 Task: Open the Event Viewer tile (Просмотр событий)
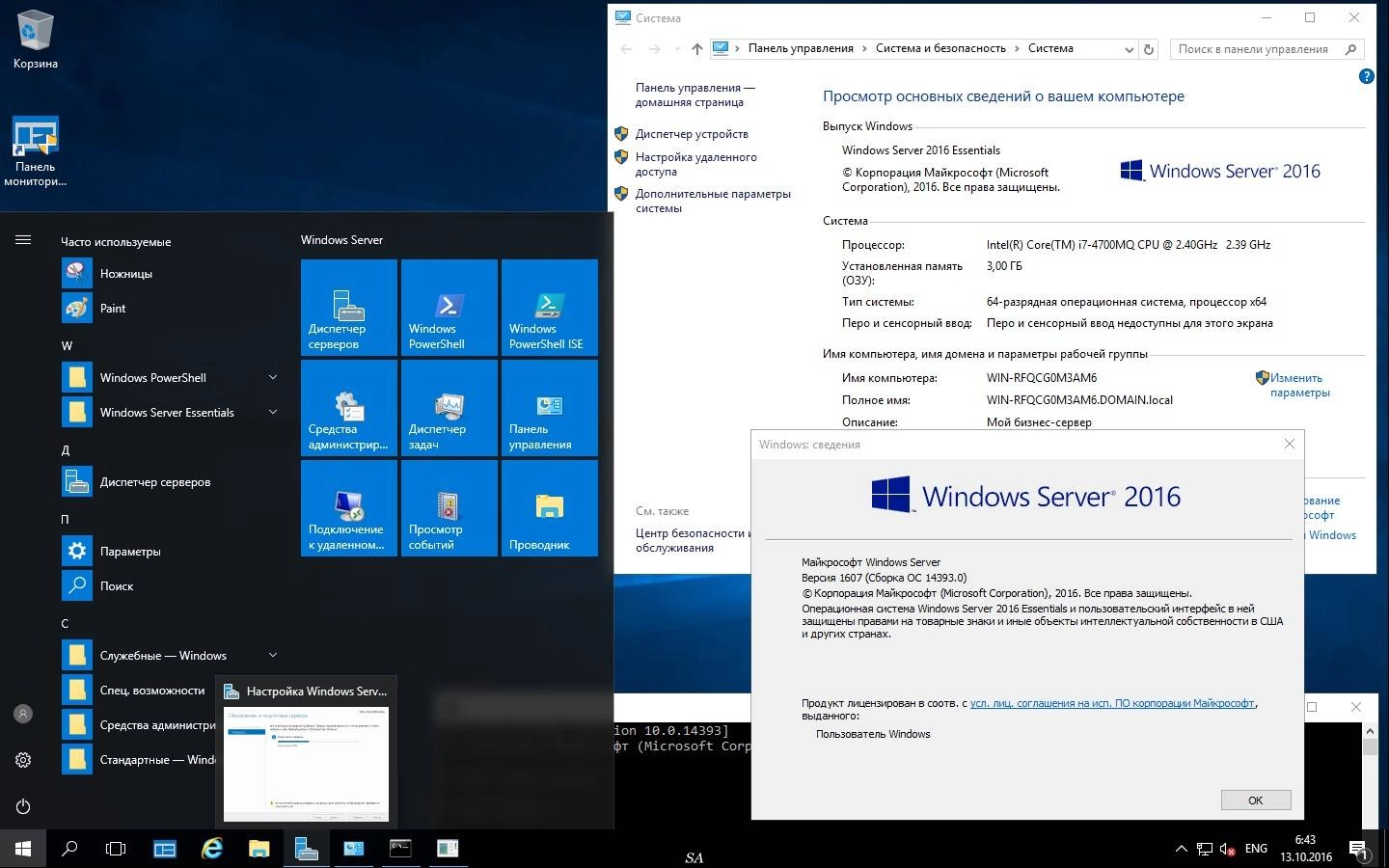[x=449, y=508]
